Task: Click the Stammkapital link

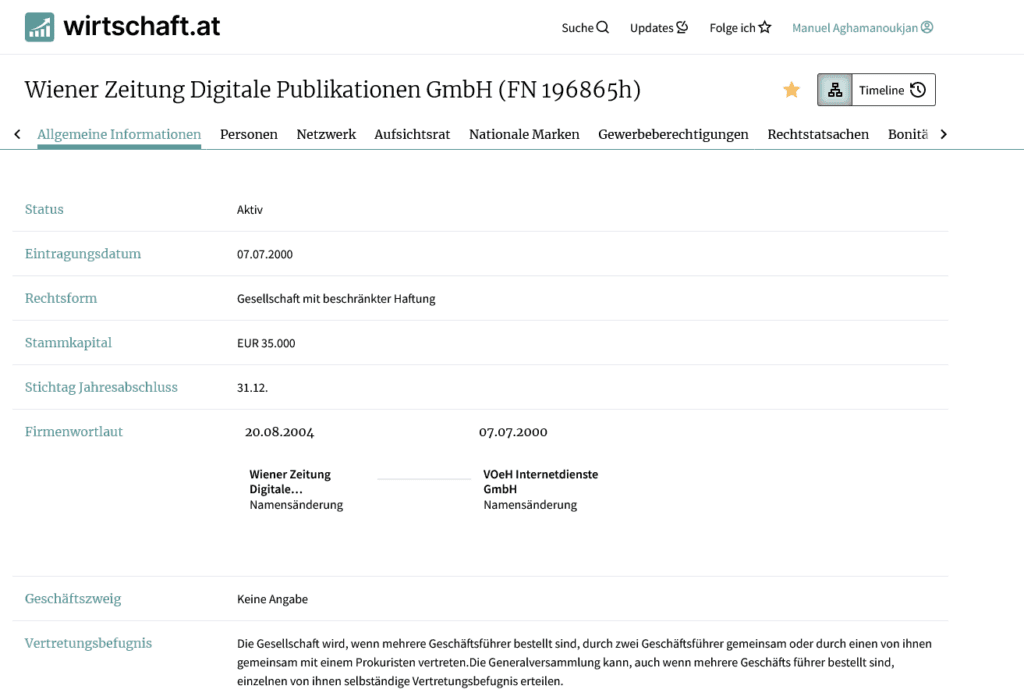Action: click(x=68, y=342)
